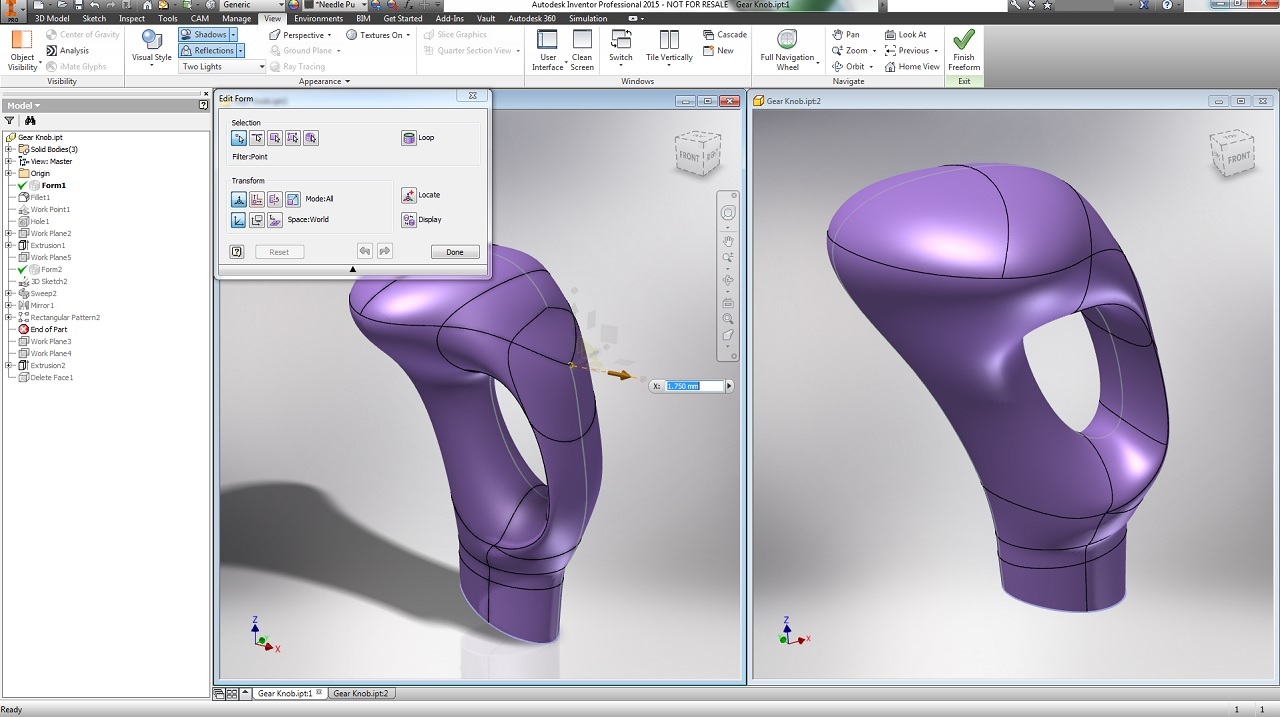Toggle the Shadows button
The image size is (1280, 717).
[207, 35]
